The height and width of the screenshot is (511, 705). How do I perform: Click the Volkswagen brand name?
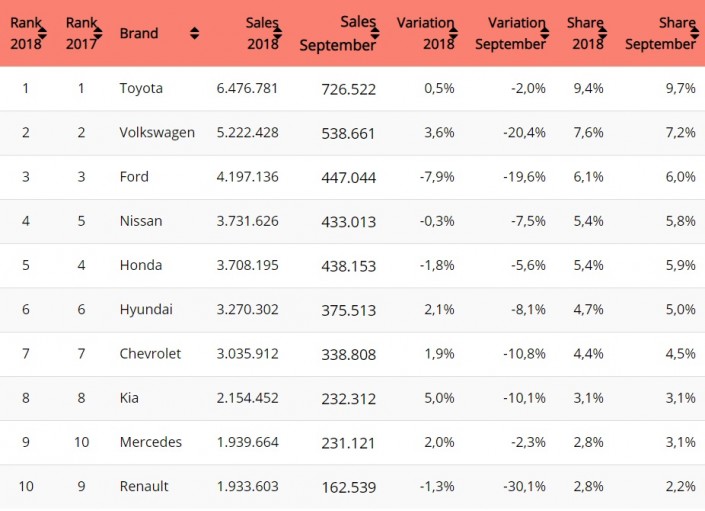[x=157, y=133]
